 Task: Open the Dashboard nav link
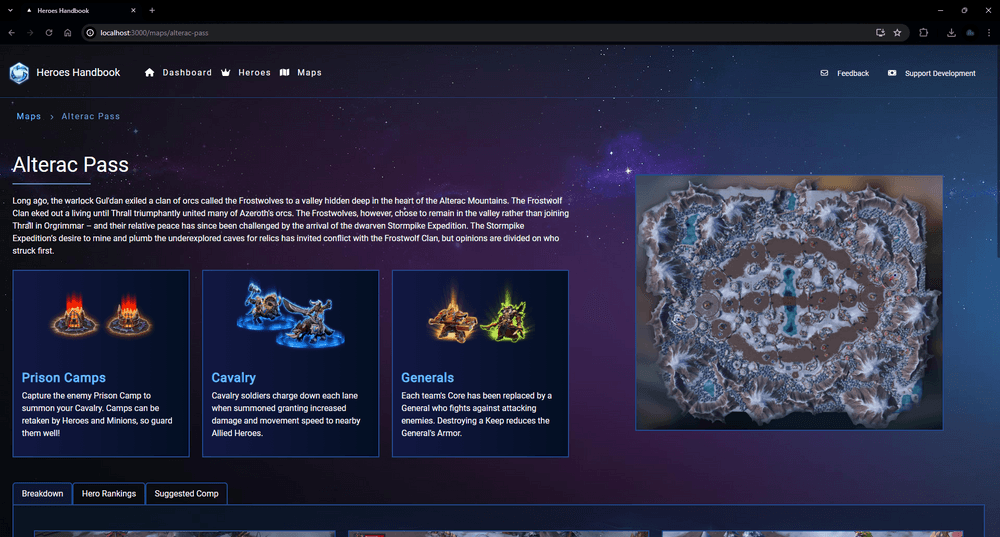187,73
